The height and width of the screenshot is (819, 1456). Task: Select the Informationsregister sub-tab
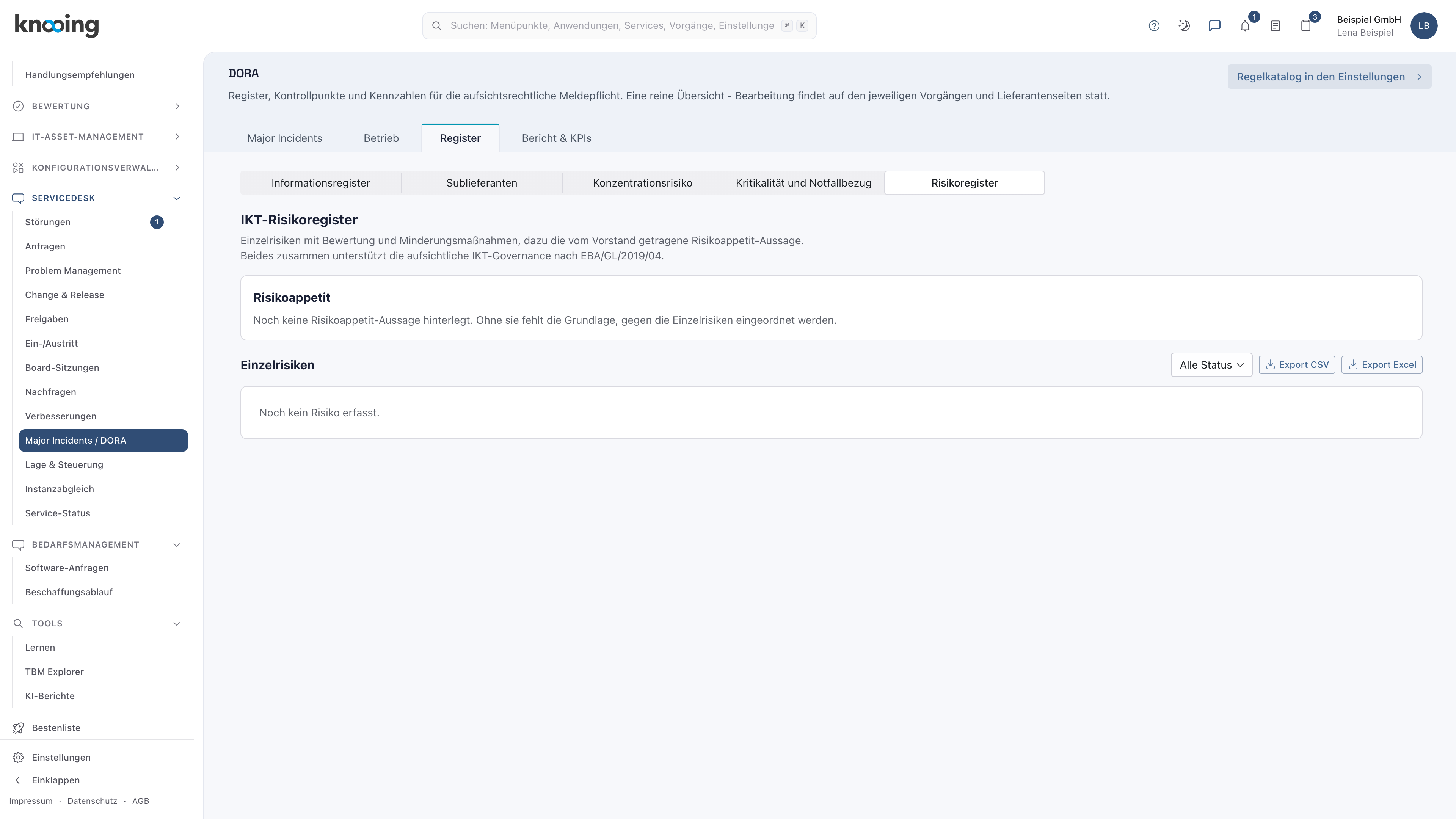[x=320, y=182]
